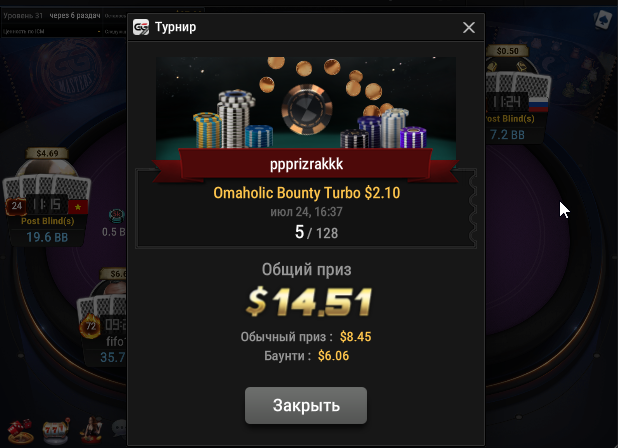
Task: Click the Уровень 31 level info panel
Action: pos(64,23)
